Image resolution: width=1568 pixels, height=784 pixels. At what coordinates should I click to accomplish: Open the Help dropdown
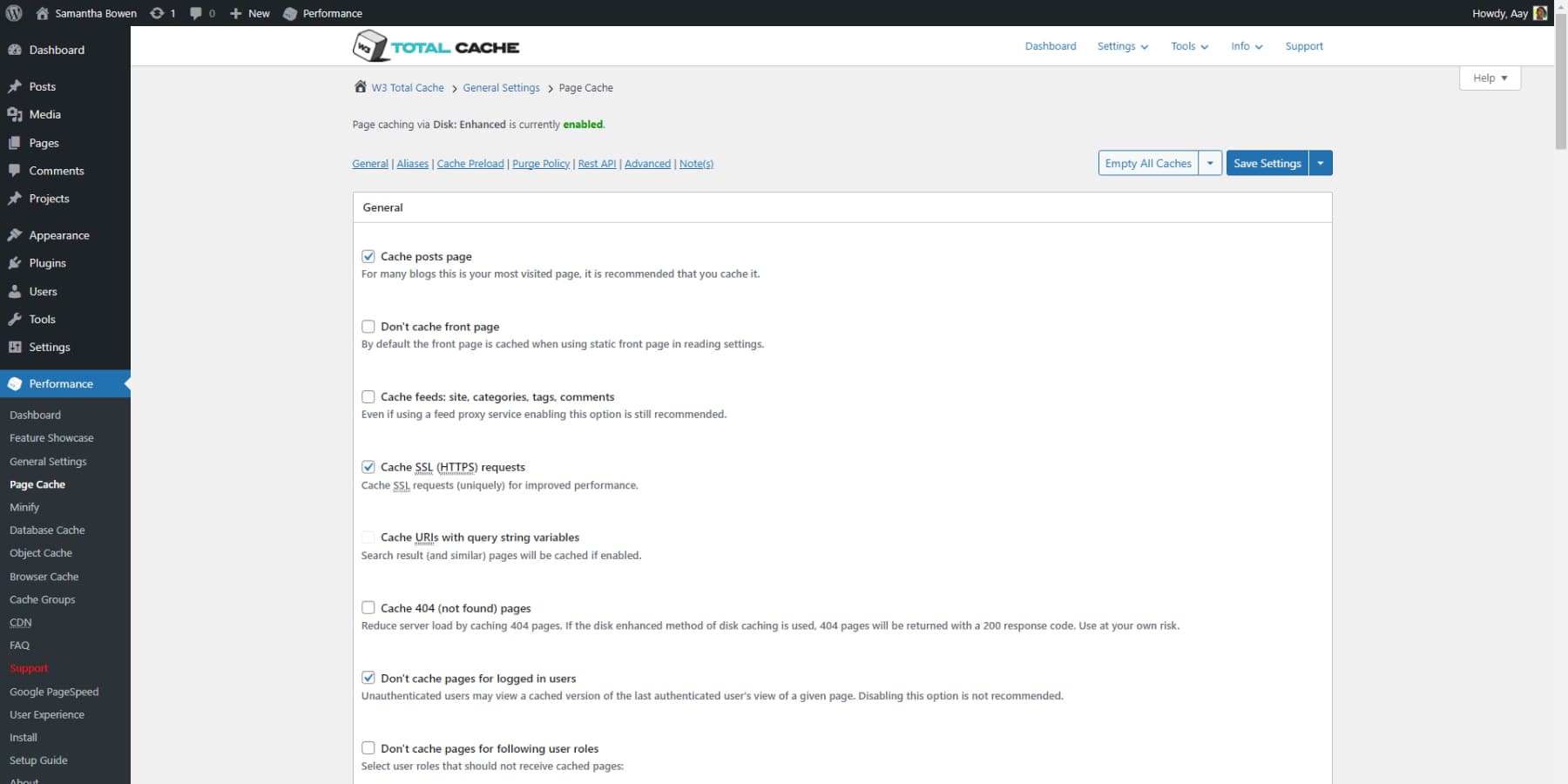coord(1490,78)
